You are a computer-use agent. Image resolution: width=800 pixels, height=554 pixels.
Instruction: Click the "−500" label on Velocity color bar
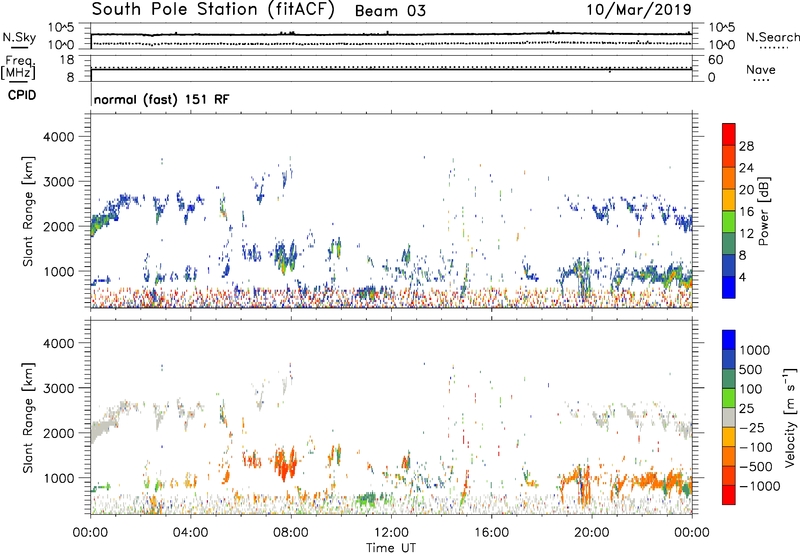756,467
